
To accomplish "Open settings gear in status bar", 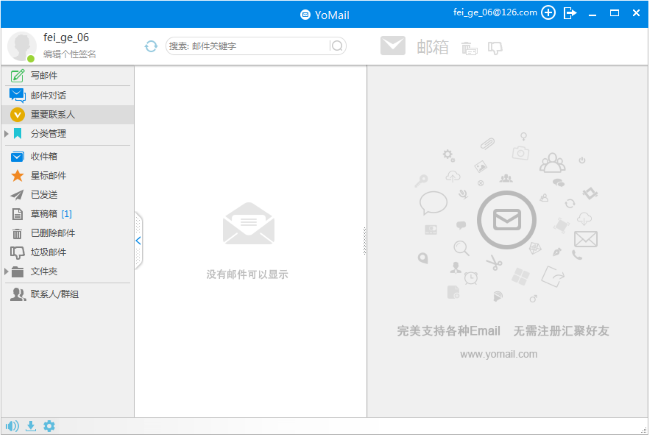I will 49,426.
